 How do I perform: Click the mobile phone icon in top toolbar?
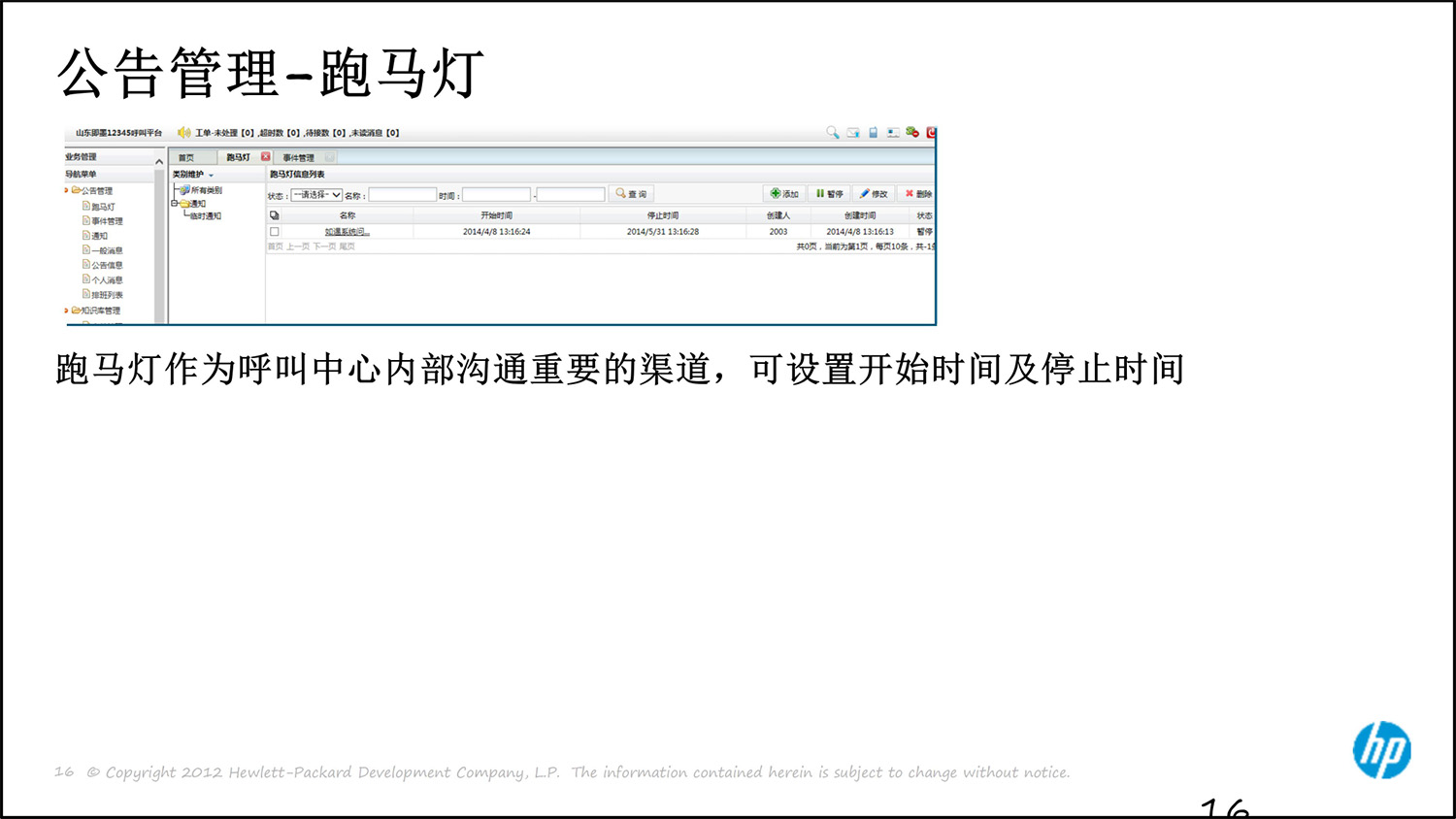873,132
